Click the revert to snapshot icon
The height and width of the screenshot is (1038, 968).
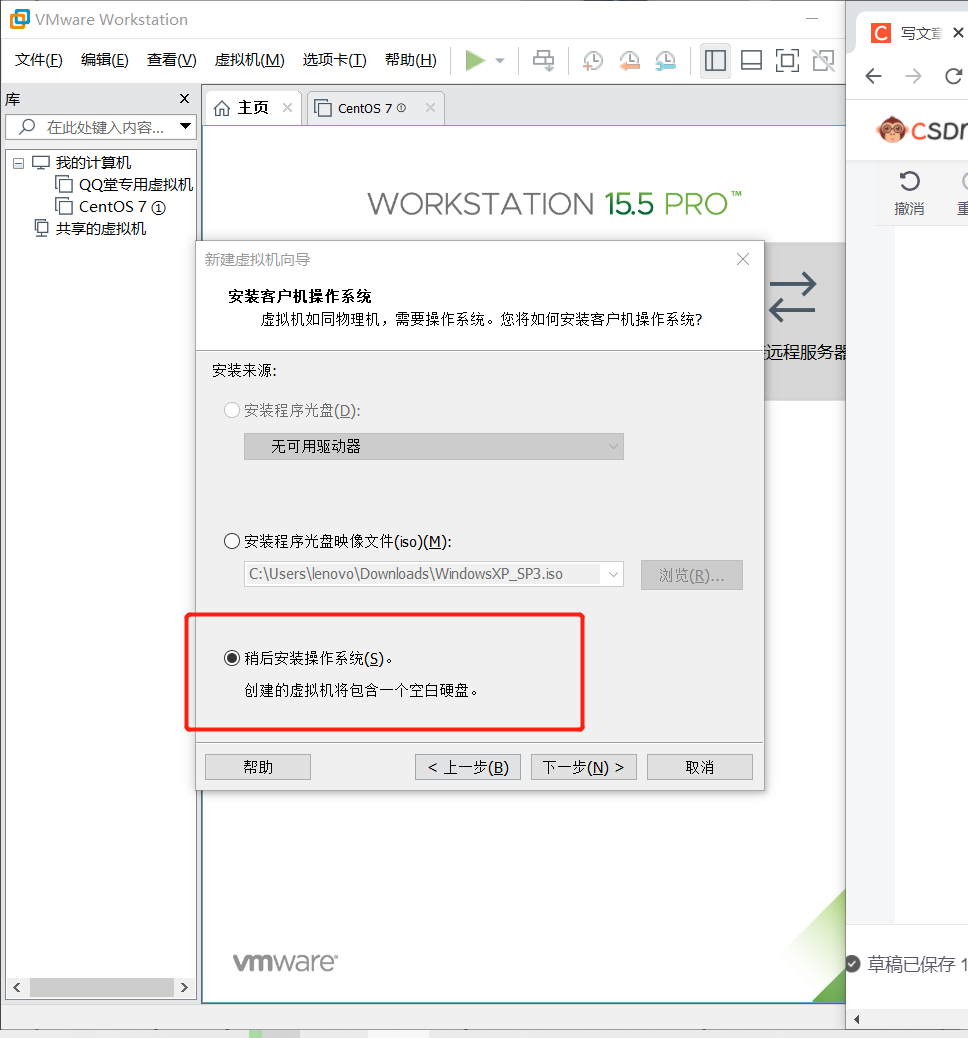(629, 61)
